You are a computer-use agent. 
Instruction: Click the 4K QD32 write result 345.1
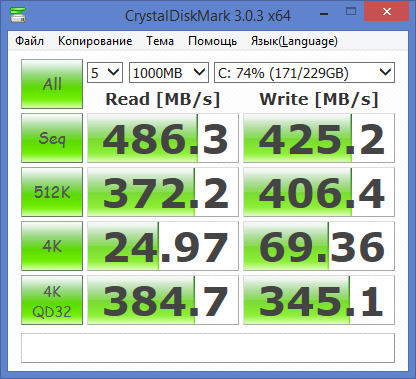point(319,300)
